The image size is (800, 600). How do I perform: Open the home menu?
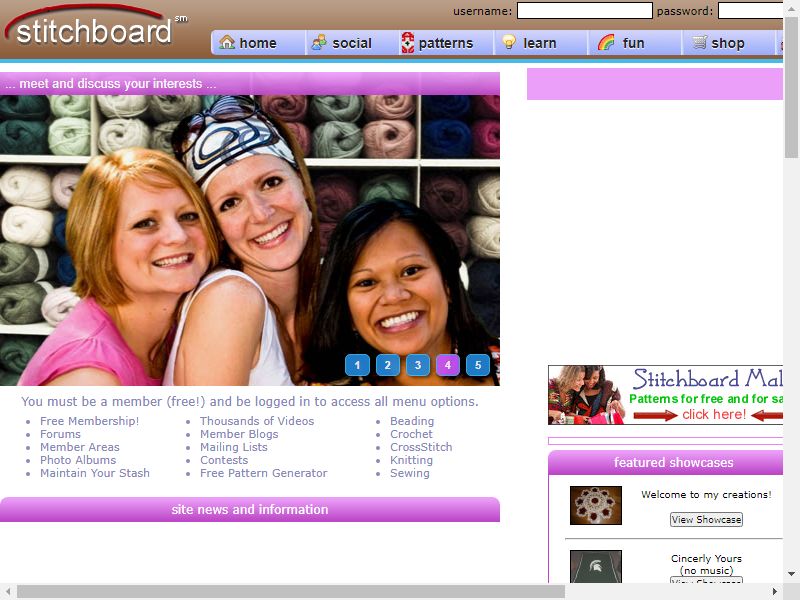(259, 43)
